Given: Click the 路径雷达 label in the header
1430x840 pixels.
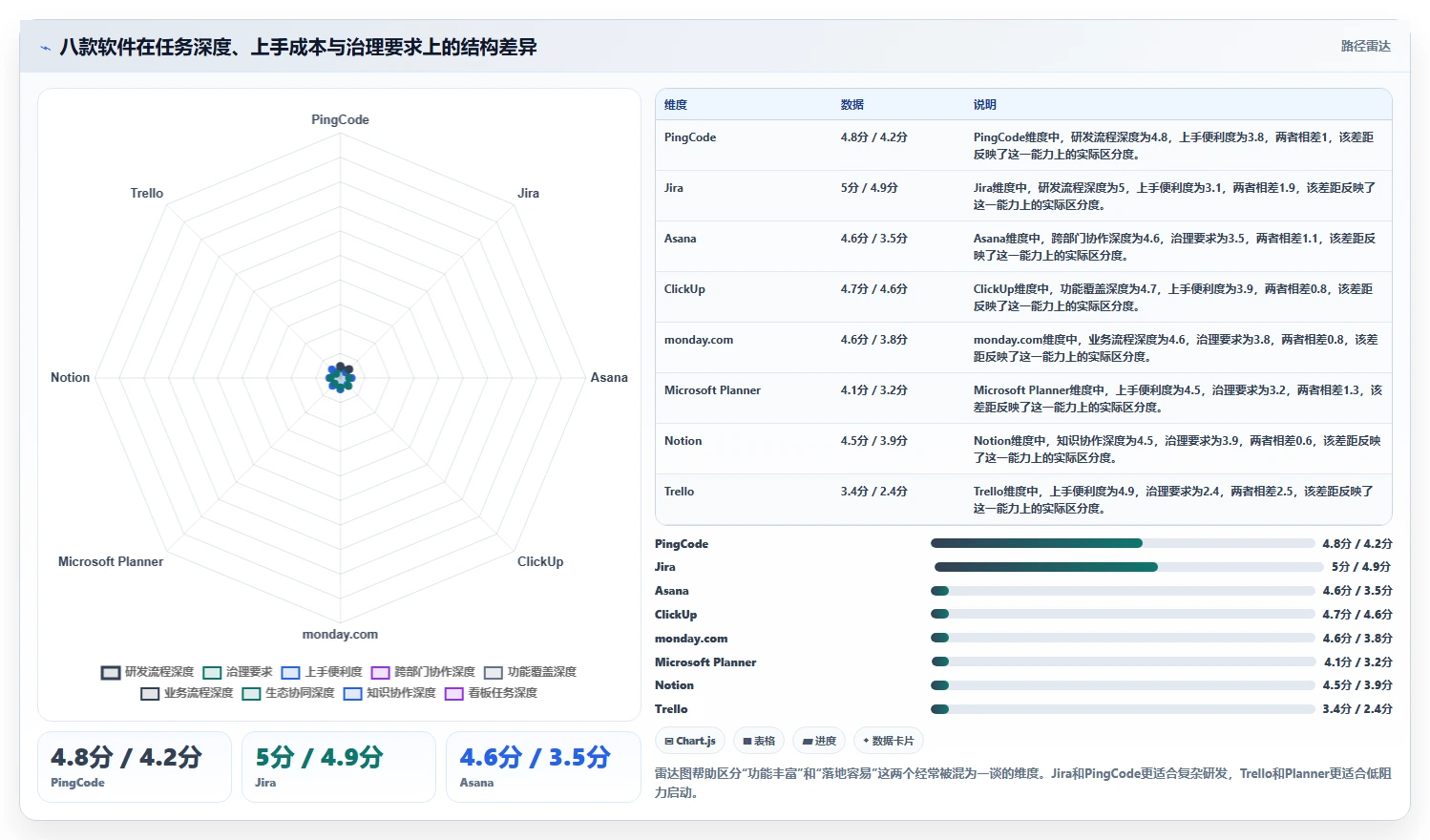Looking at the screenshot, I should click(x=1365, y=46).
